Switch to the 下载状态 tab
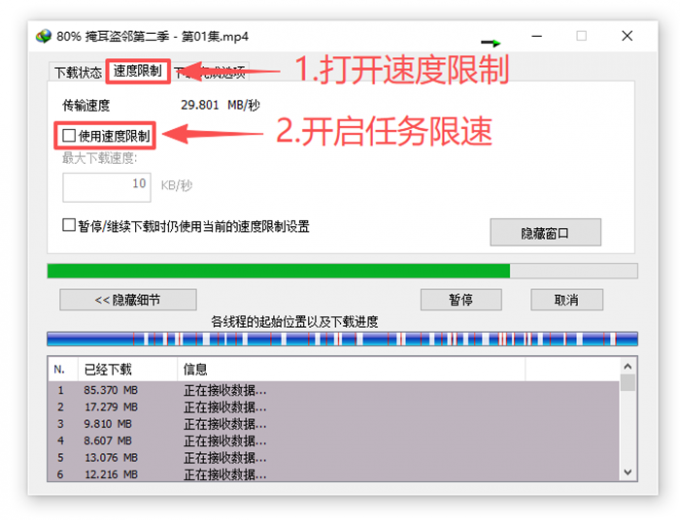Viewport: 680px width, 520px height. coord(78,72)
